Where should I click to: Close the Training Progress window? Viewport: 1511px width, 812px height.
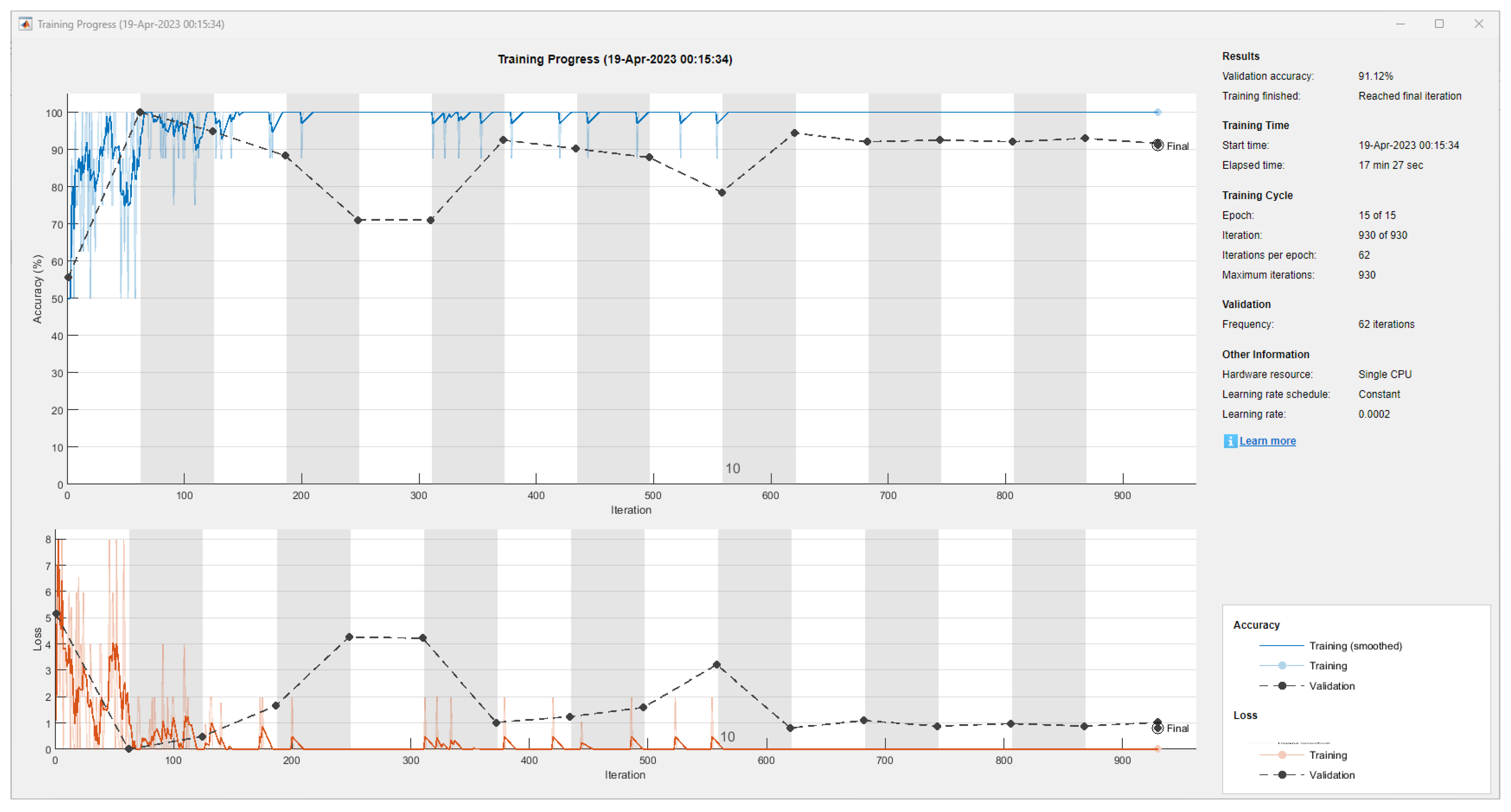click(x=1478, y=24)
